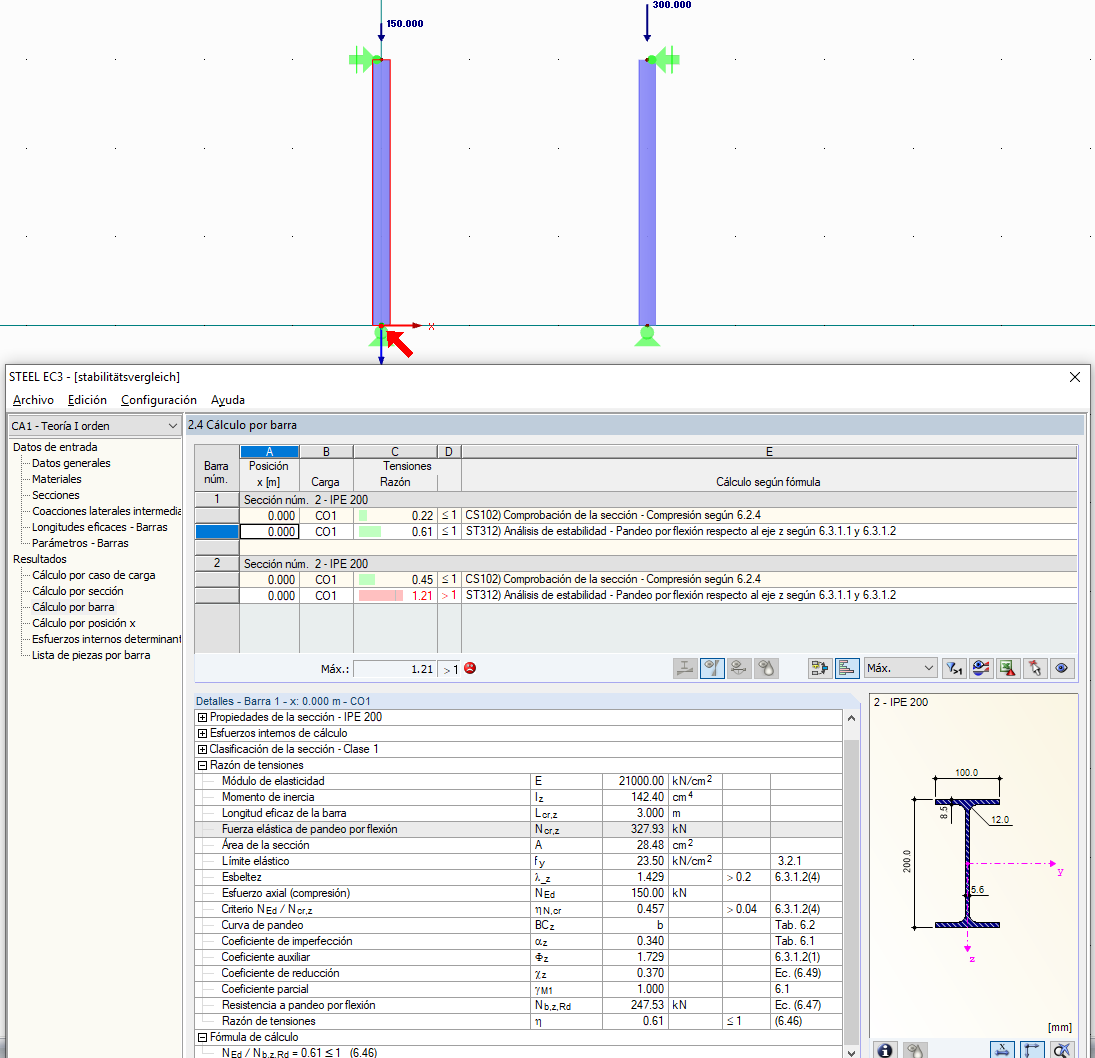Collapse the Fórmula de cálculo group
The image size is (1095, 1058).
click(203, 1038)
